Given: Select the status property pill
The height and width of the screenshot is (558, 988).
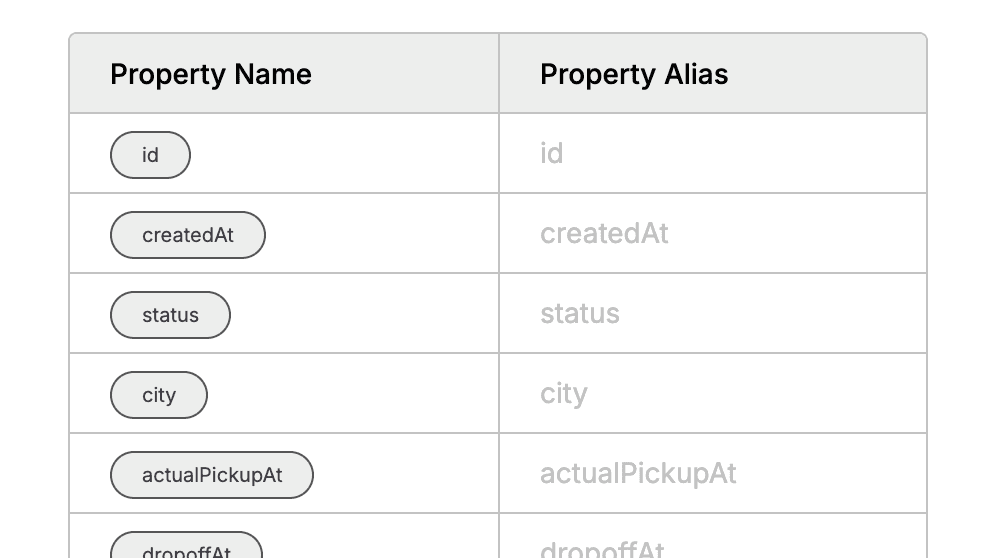Looking at the screenshot, I should coord(170,315).
